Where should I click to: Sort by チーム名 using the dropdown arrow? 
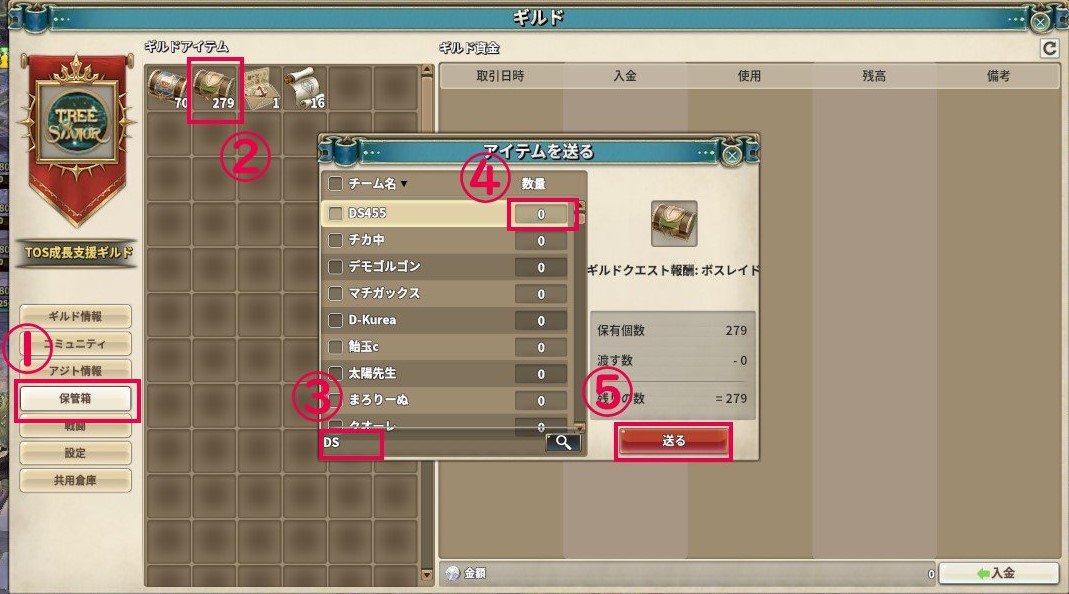click(404, 183)
